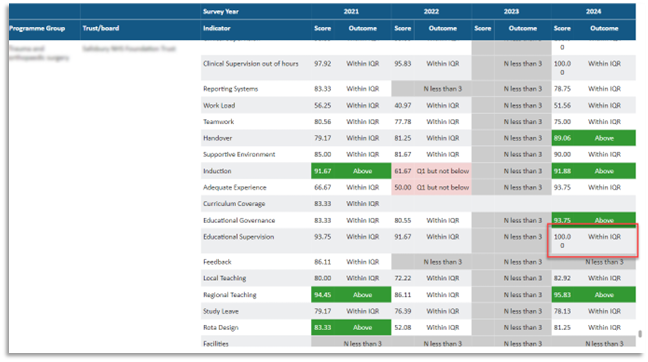Click the Programme Group column header
Viewport: 648px width, 362px height.
point(37,29)
